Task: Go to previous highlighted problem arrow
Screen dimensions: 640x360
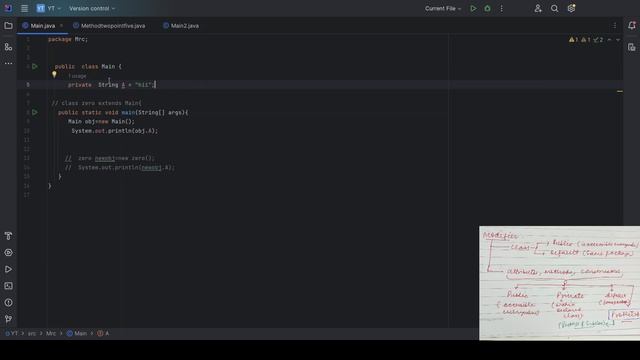Action: 609,40
